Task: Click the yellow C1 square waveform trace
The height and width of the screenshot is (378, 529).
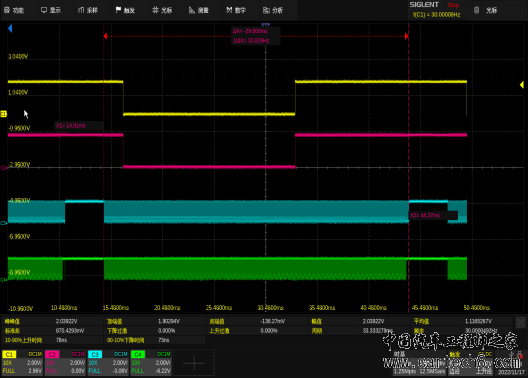Action: [209, 114]
